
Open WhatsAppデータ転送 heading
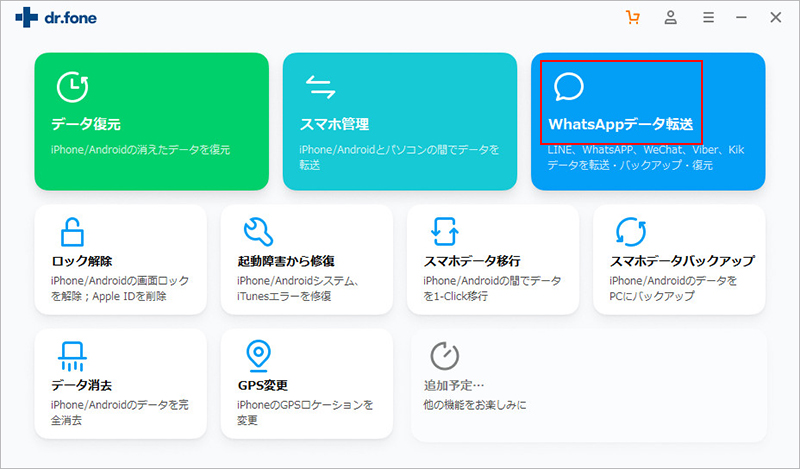click(x=621, y=124)
